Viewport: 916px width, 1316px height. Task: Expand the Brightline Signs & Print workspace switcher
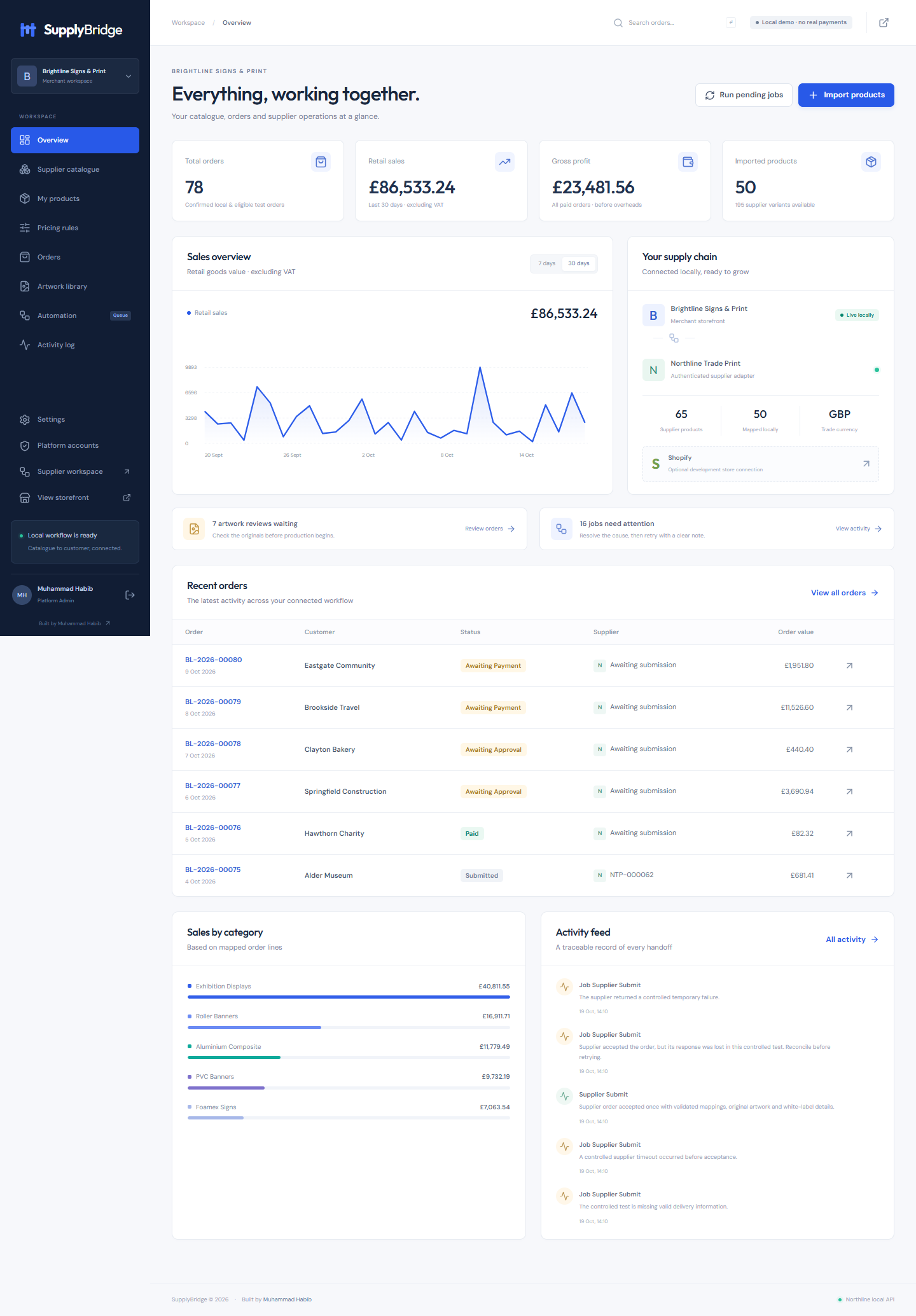coord(75,76)
